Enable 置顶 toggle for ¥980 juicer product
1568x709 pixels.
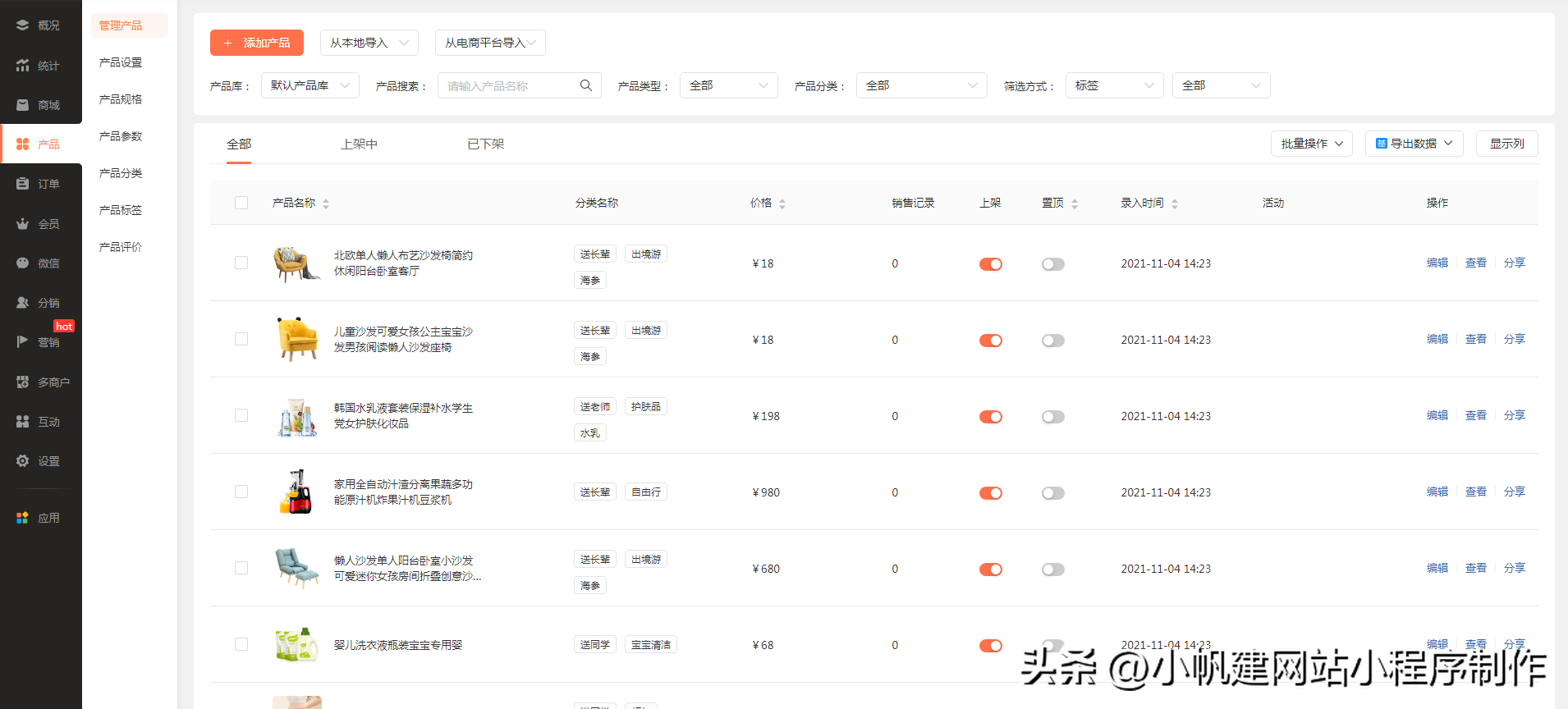pos(1052,493)
